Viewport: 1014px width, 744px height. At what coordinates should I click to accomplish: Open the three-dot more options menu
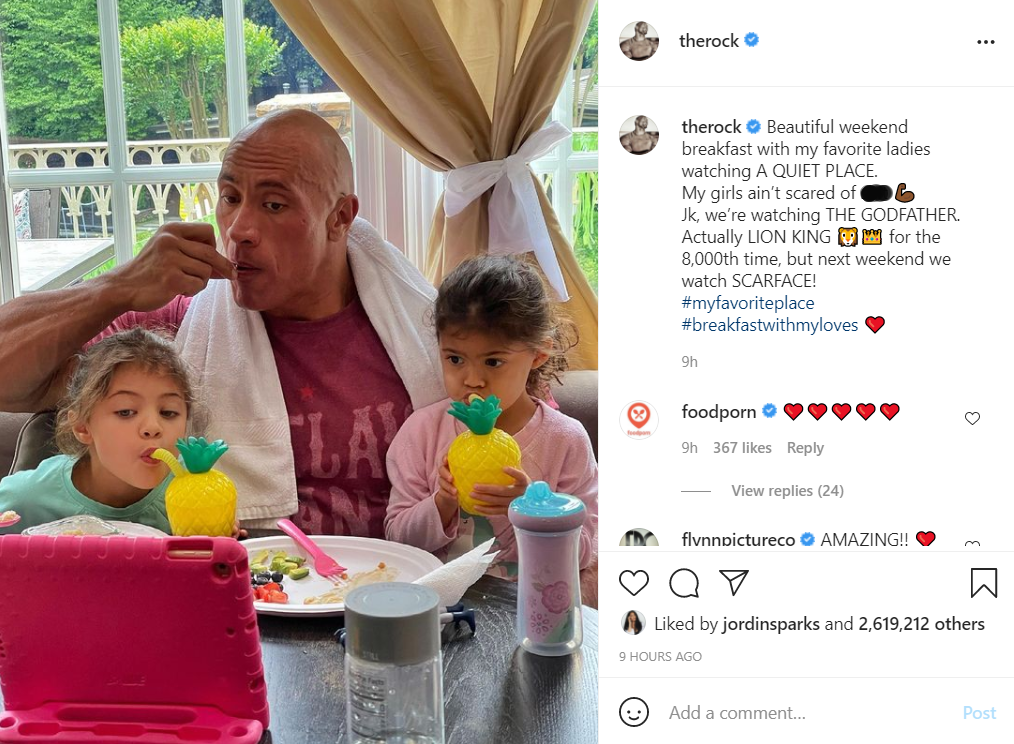click(986, 42)
